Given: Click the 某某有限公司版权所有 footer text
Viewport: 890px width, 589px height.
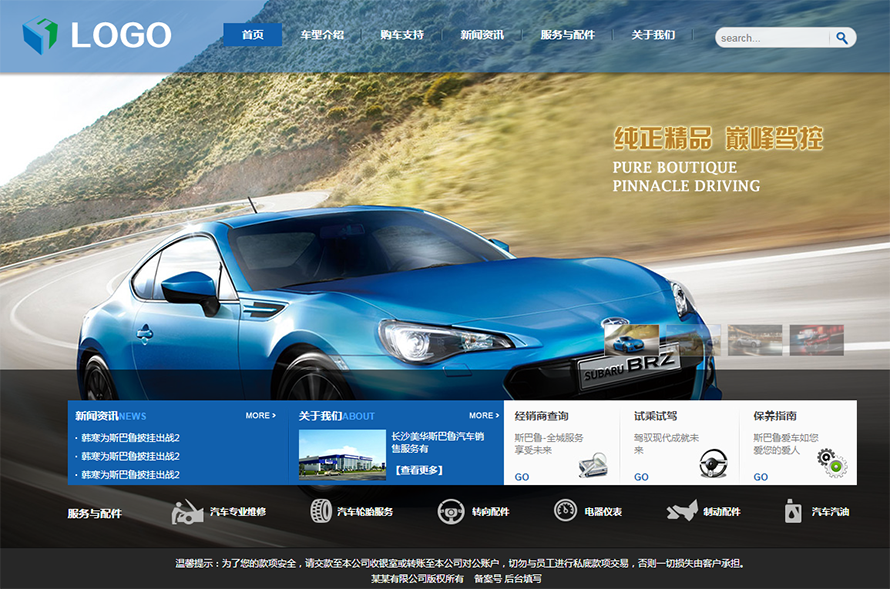Looking at the screenshot, I should point(417,579).
